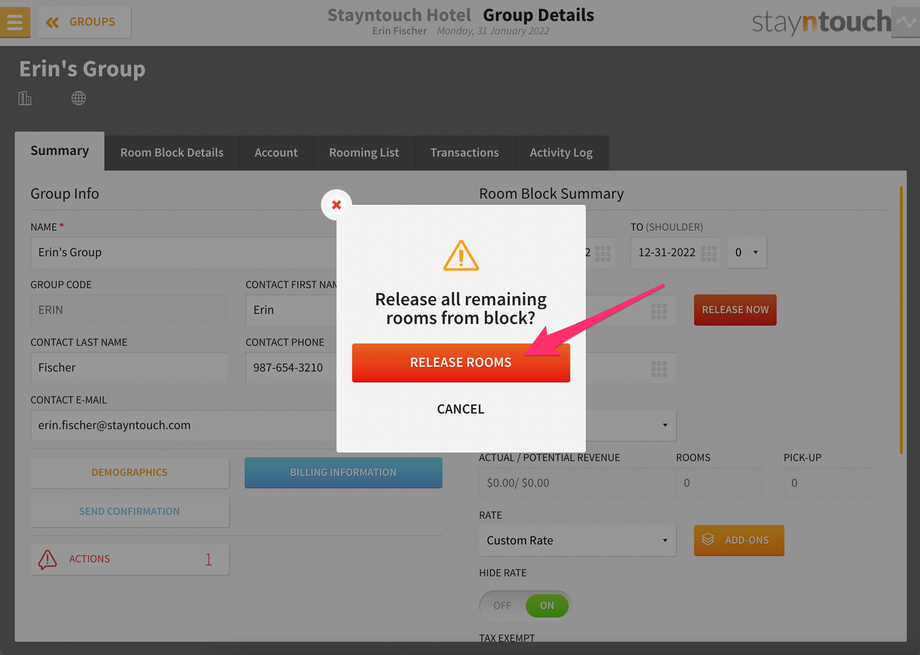Click the red Release Now button

point(735,310)
